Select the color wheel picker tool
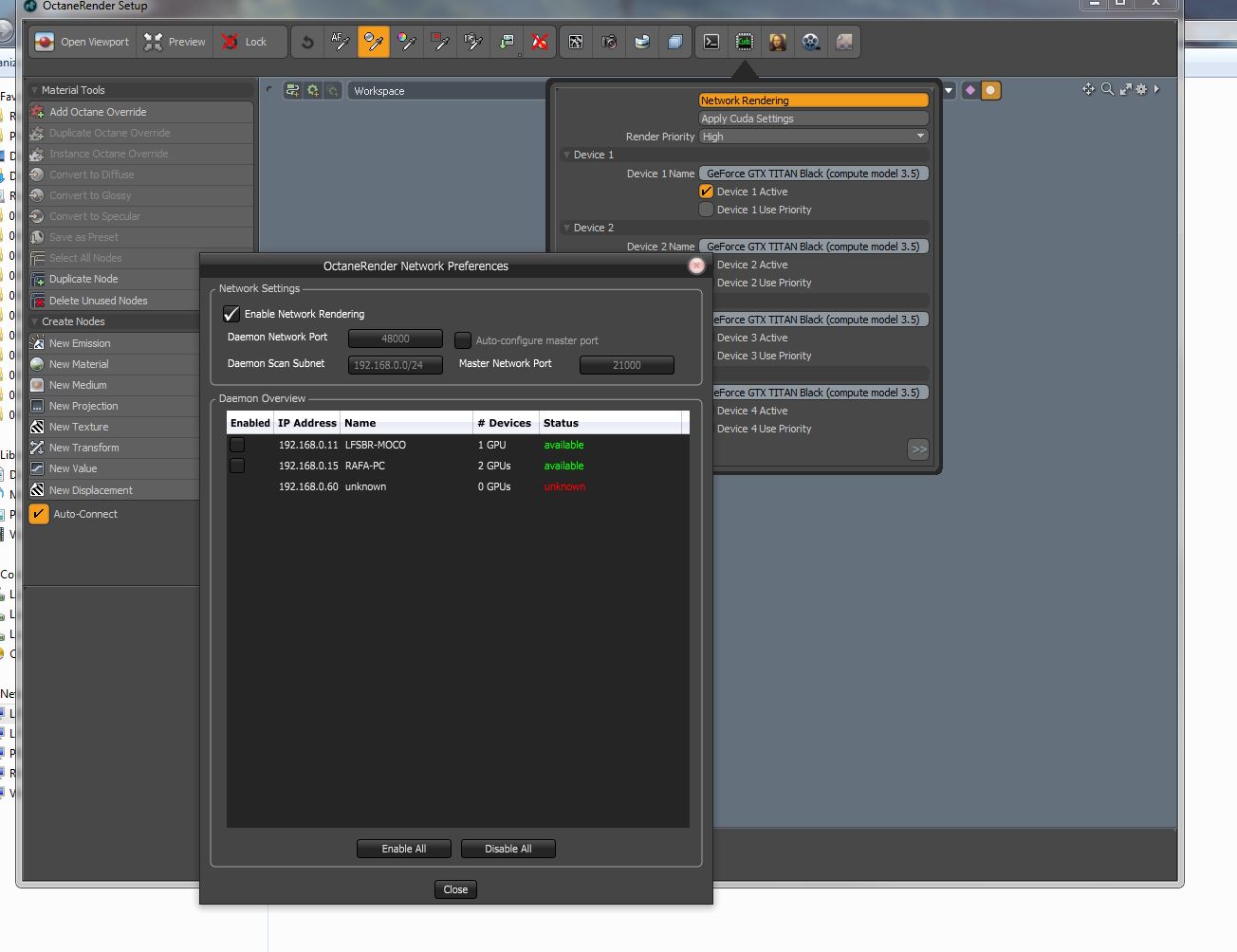 click(406, 42)
